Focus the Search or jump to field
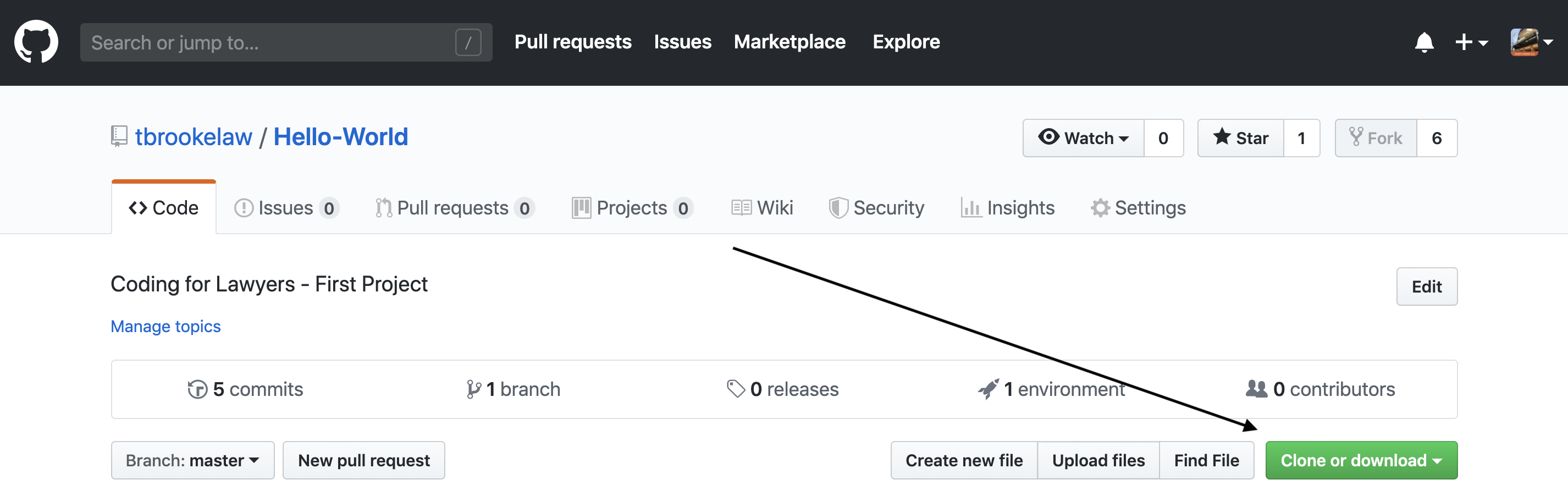 coord(286,42)
